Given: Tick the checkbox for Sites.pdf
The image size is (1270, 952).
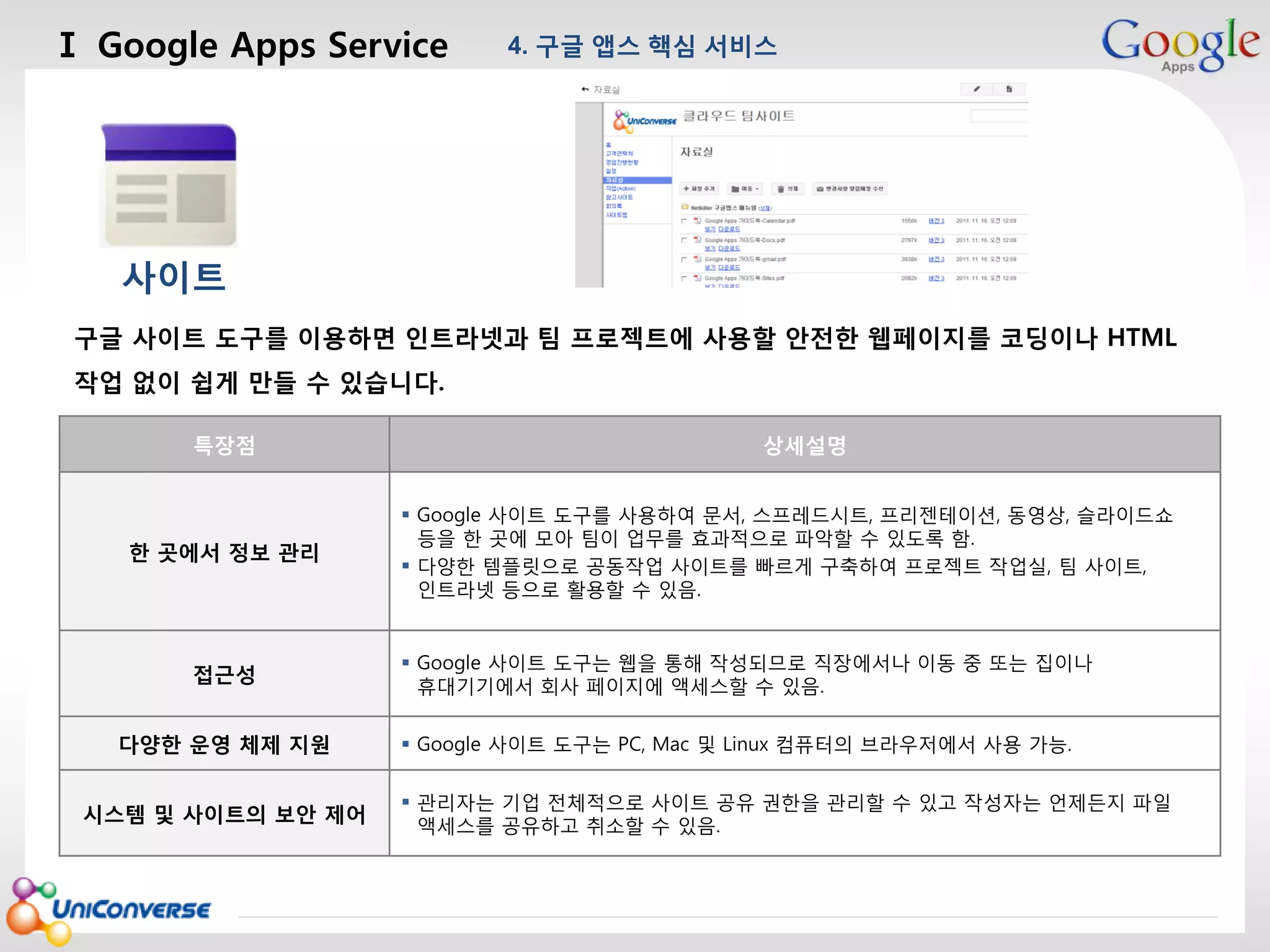Looking at the screenshot, I should pyautogui.click(x=685, y=279).
